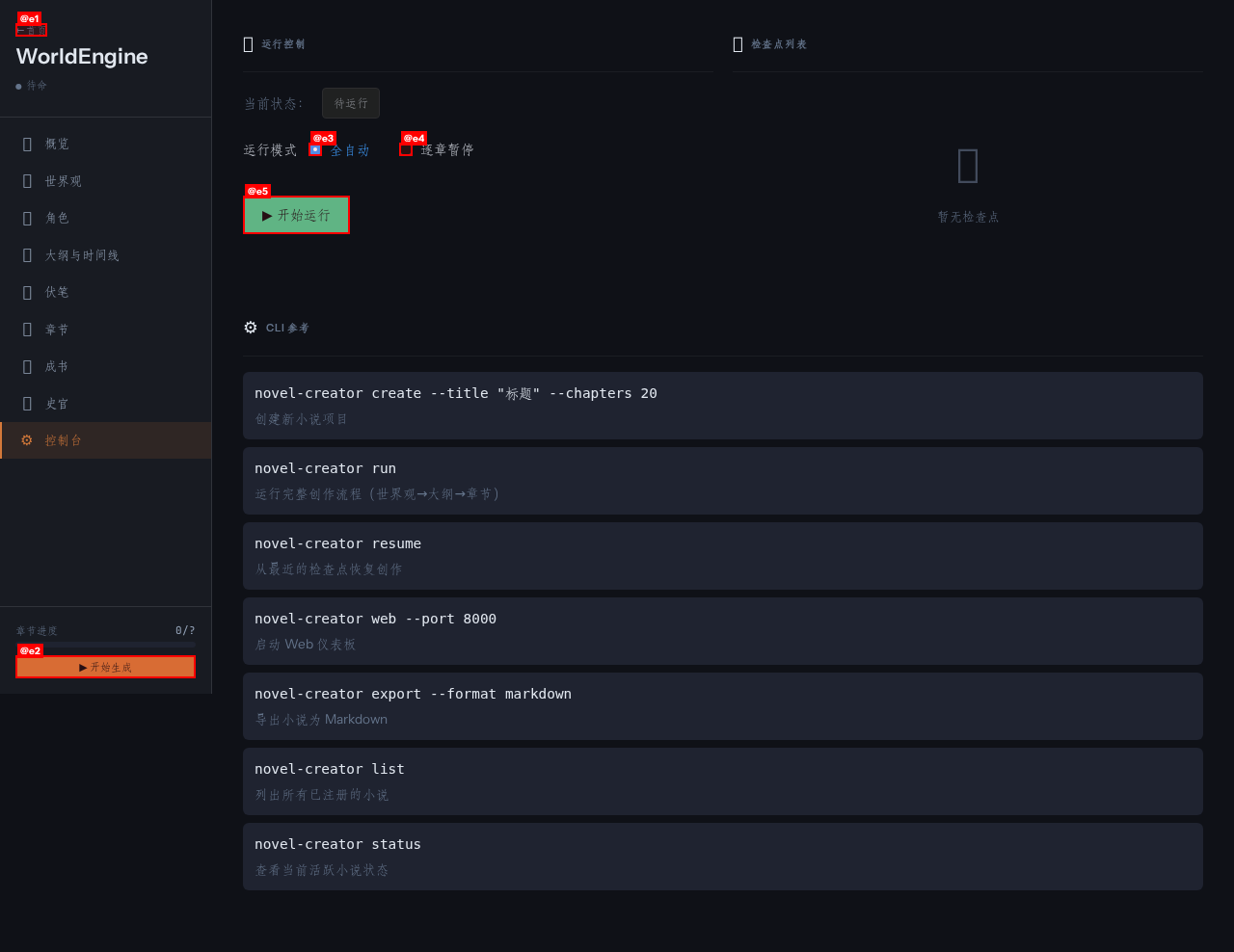Go to 概览 in the sidebar
1234x952 pixels.
pos(106,144)
